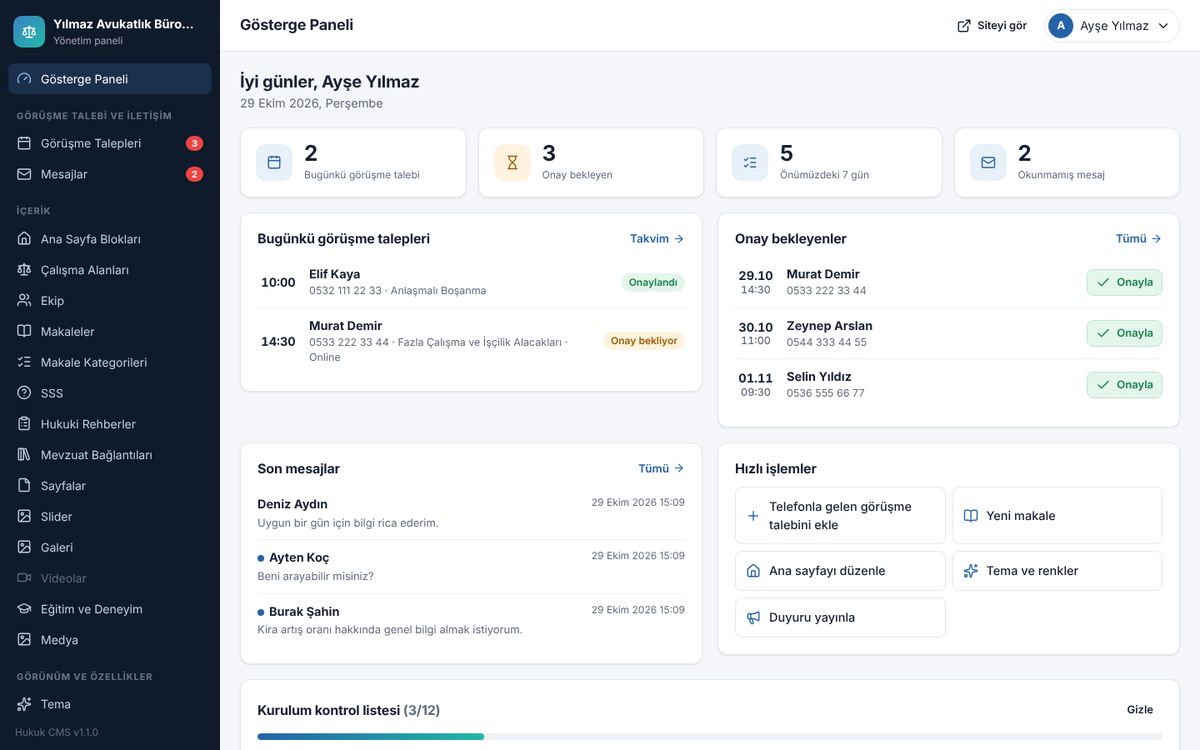Click the scales-of-justice logo icon
Screen dimensions: 1200x750
tap(29, 31)
